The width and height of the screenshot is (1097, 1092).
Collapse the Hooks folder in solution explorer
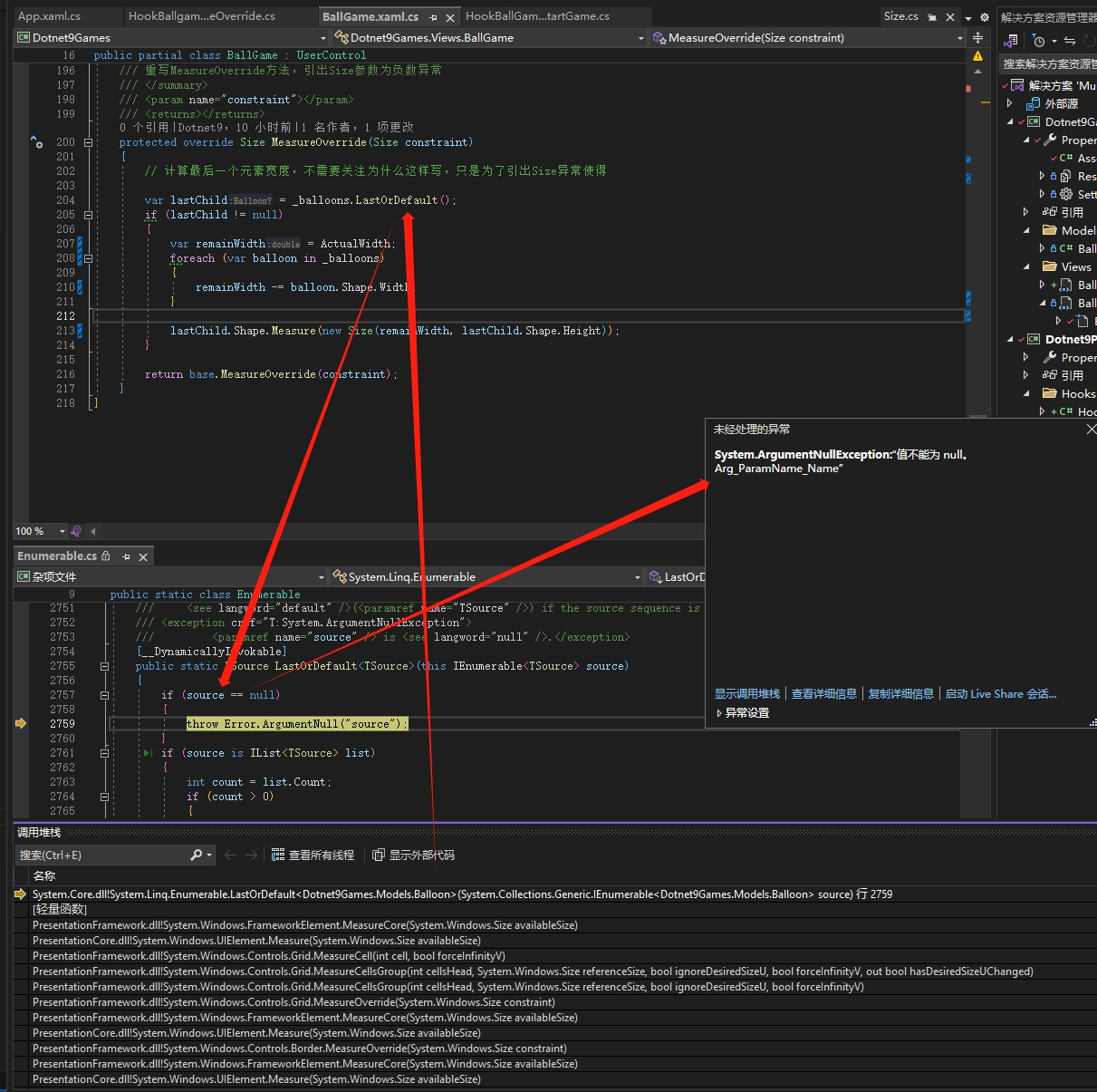tap(1026, 393)
